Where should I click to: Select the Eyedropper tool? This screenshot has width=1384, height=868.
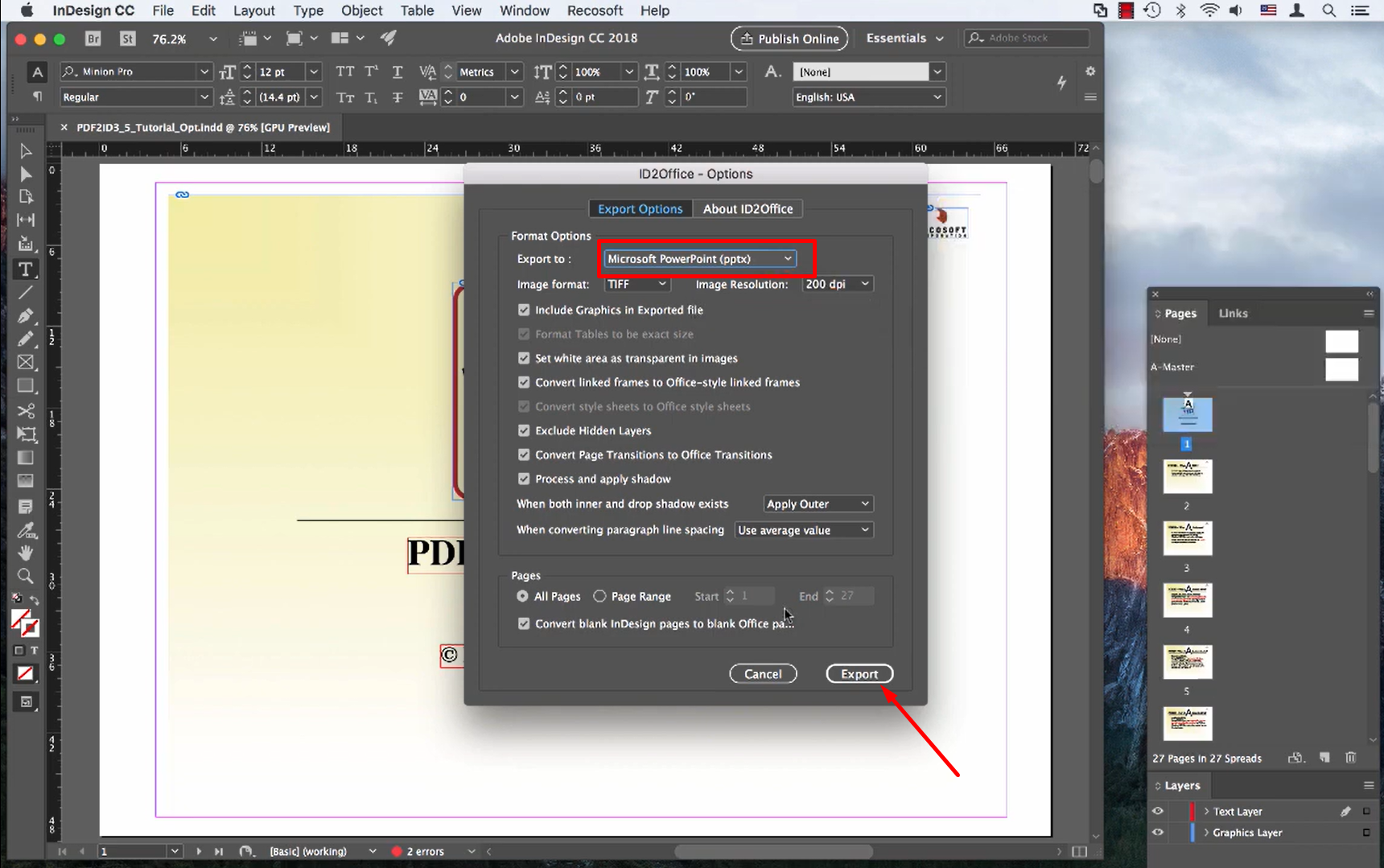(x=26, y=530)
